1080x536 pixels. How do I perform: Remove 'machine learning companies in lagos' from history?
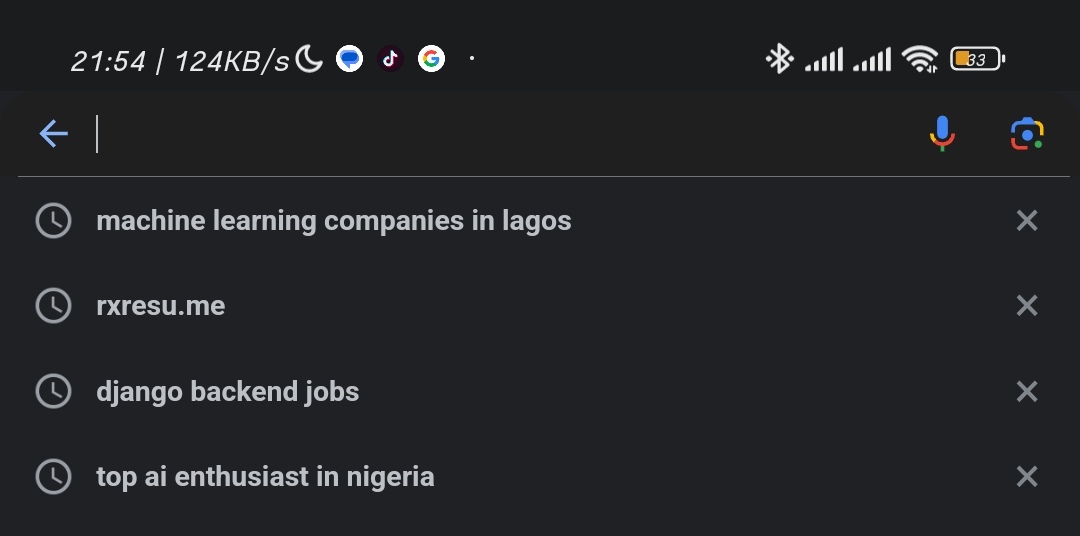(1027, 220)
